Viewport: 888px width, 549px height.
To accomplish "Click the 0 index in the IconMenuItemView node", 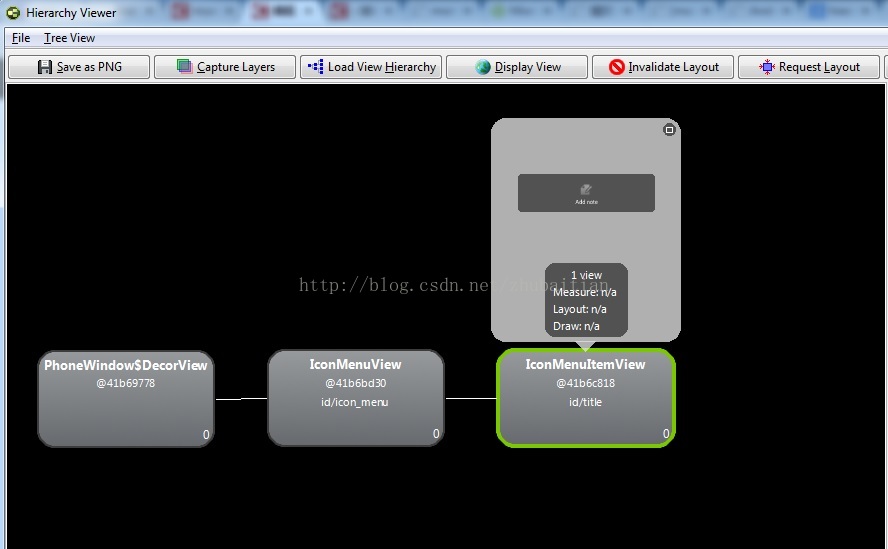I will [666, 433].
